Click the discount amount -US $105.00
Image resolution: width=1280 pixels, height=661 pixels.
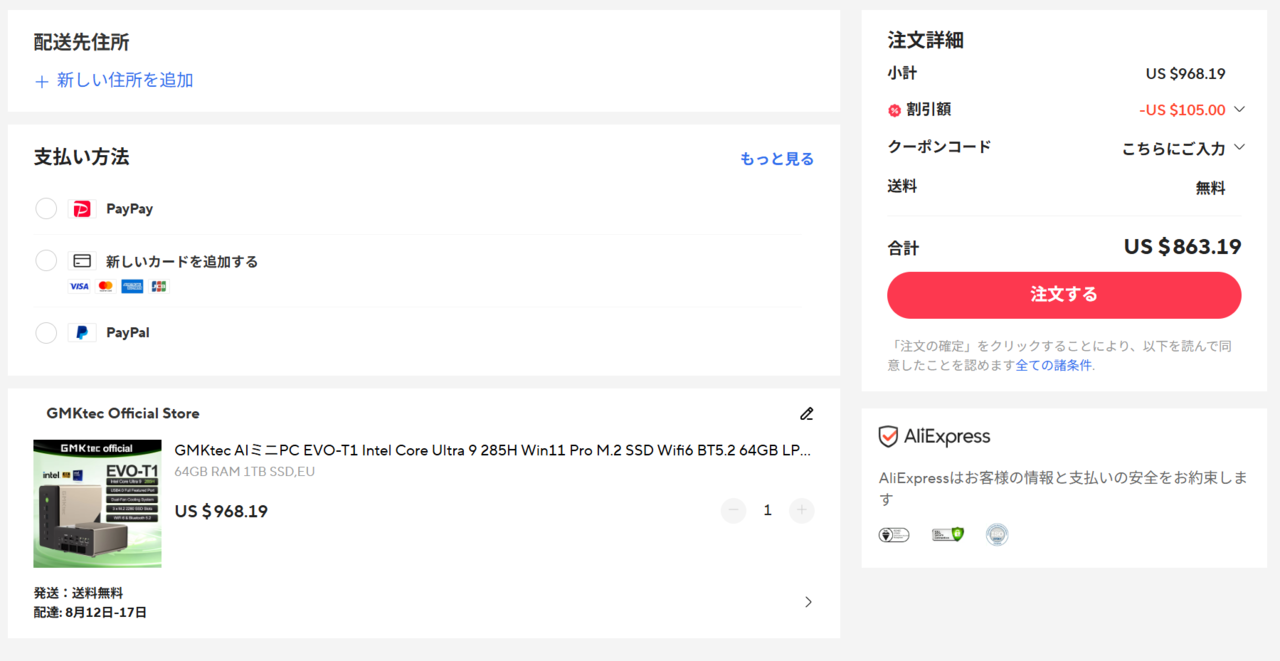pos(1182,110)
